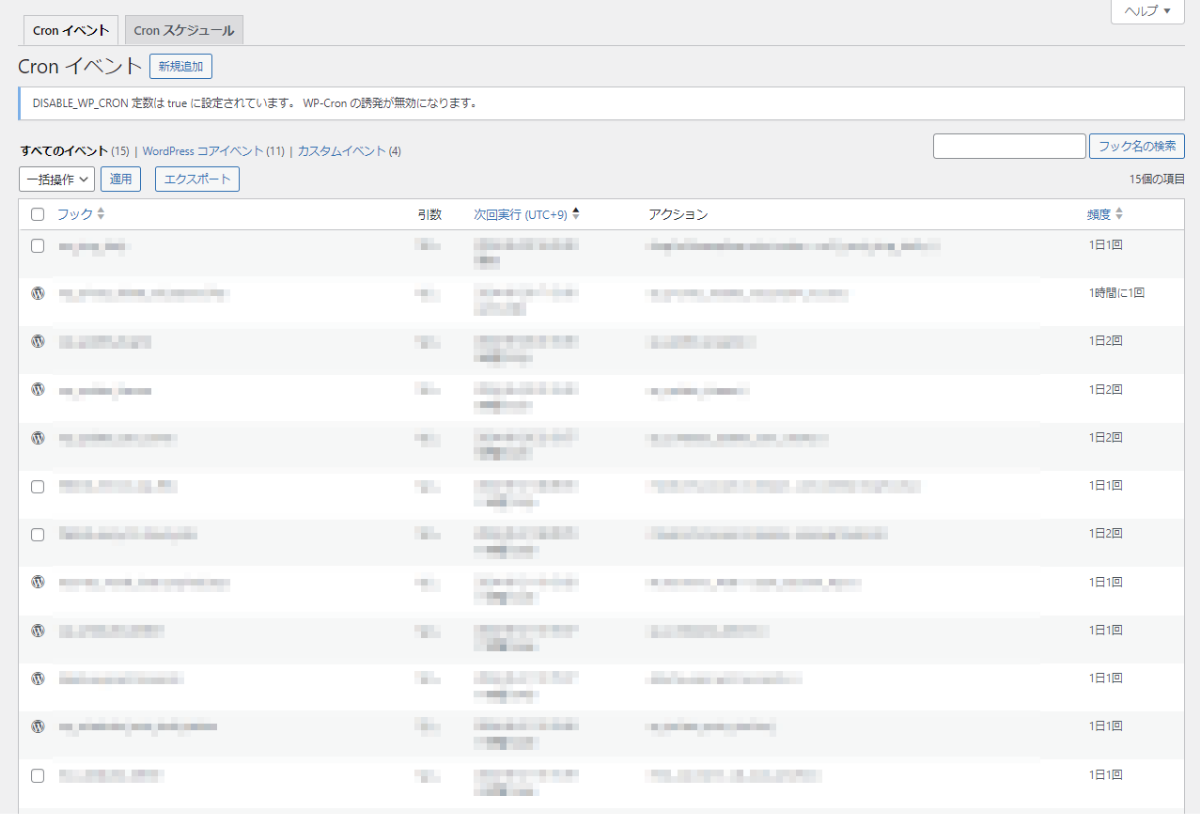The height and width of the screenshot is (814, 1200).
Task: Tick the checkbox on the last visible event row
Action: (x=37, y=775)
